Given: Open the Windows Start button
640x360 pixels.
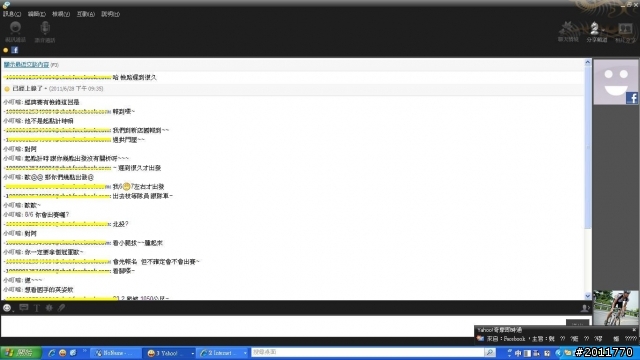Looking at the screenshot, I should click(x=20, y=353).
